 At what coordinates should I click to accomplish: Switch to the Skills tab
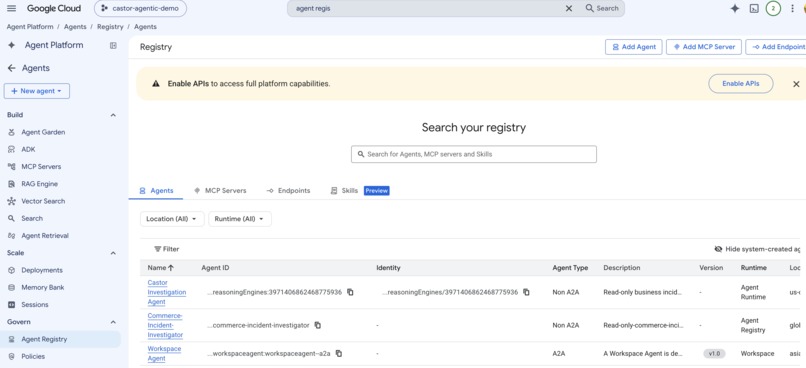359,191
